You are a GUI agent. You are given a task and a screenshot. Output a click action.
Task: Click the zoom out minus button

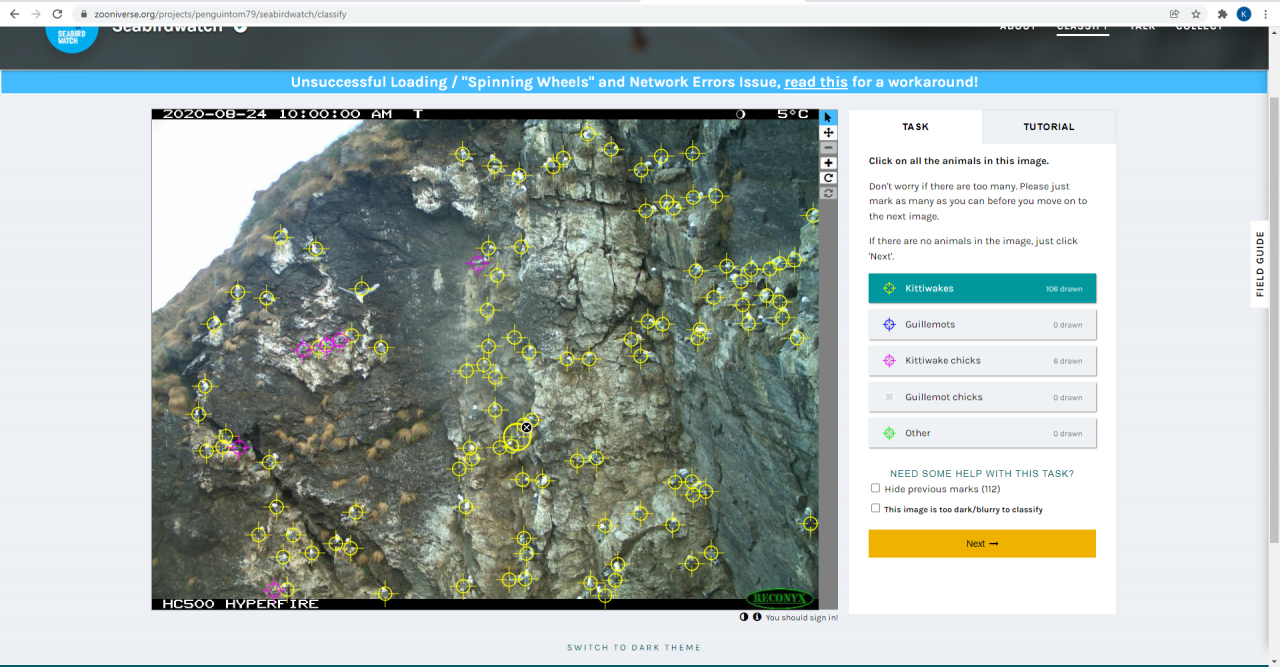pyautogui.click(x=828, y=148)
